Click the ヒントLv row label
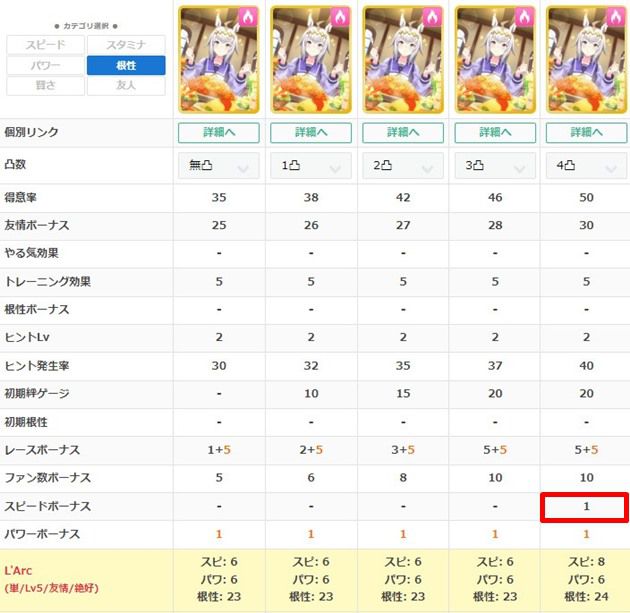The width and height of the screenshot is (630, 613). [27, 337]
